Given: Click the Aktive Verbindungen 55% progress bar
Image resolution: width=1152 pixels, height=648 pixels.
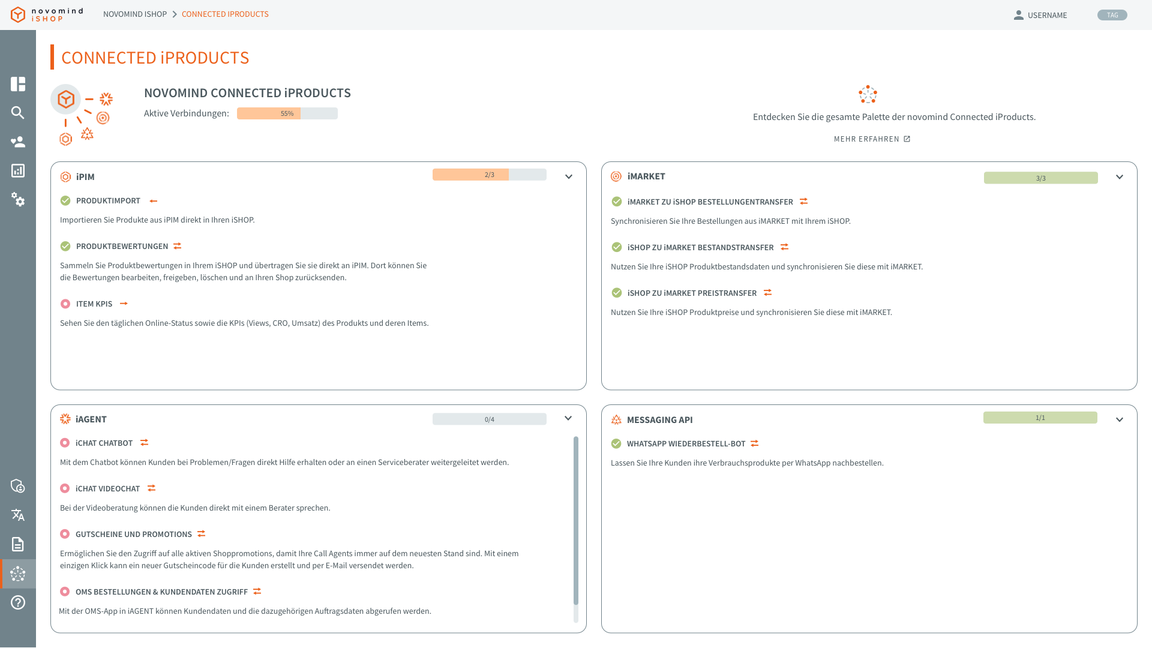Looking at the screenshot, I should pyautogui.click(x=287, y=113).
